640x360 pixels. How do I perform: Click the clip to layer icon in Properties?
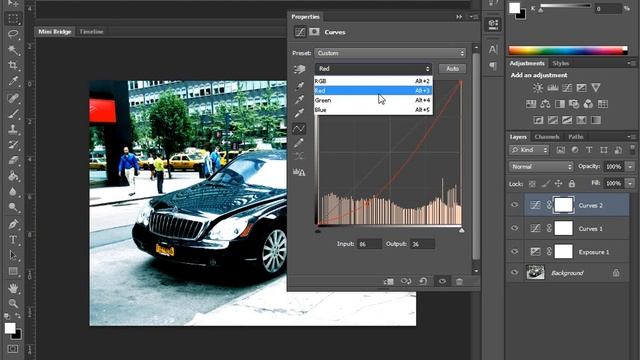coord(389,281)
